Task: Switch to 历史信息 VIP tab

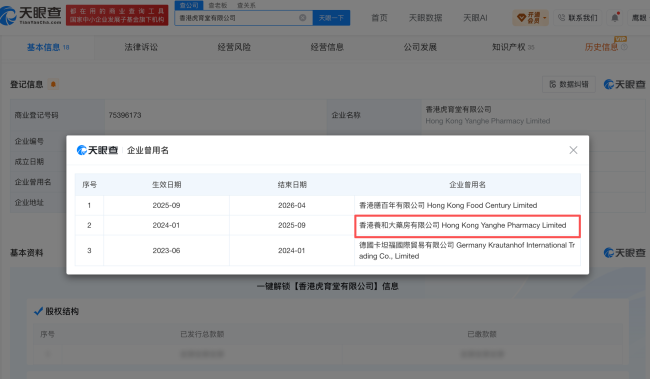Action: coord(606,47)
